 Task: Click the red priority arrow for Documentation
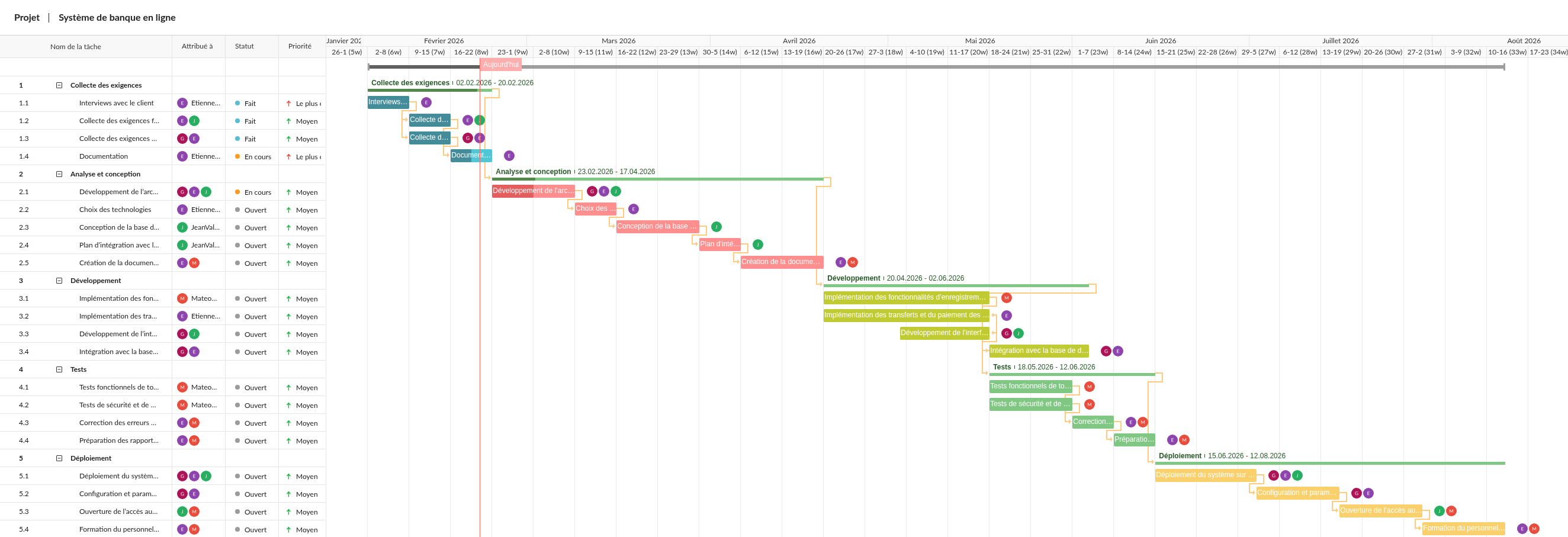pyautogui.click(x=288, y=157)
